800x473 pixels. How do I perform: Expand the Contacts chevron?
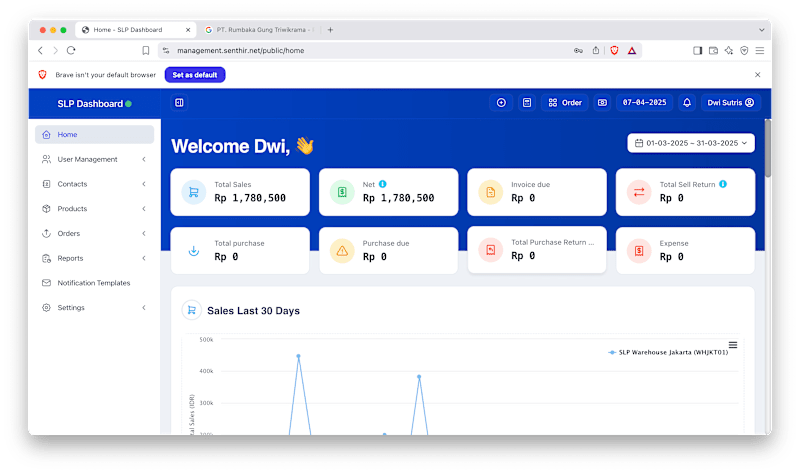[144, 184]
